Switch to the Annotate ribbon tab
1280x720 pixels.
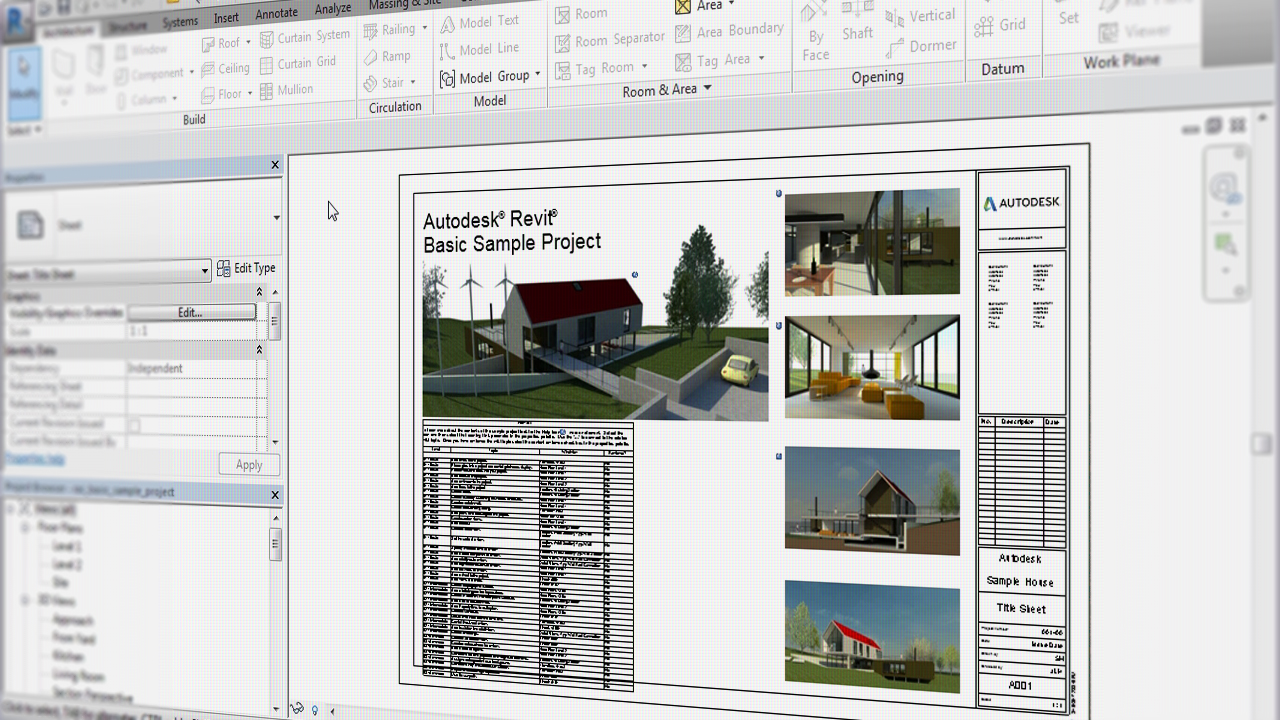pos(276,13)
